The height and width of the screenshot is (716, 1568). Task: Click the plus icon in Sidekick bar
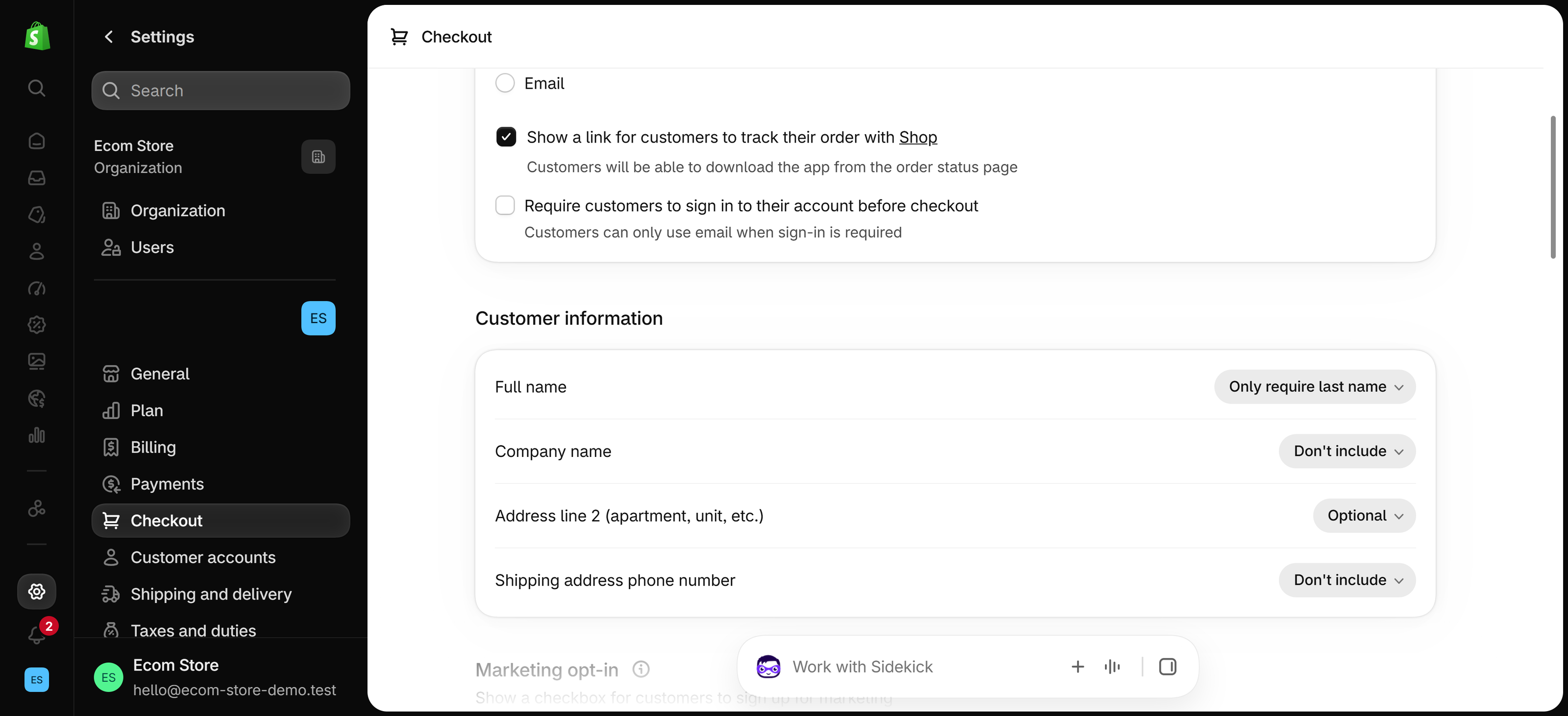(x=1078, y=667)
